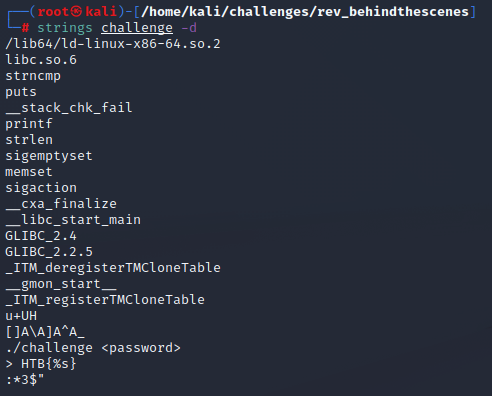492x396 pixels.
Task: Click the strings command word
Action: pyautogui.click(x=65, y=28)
